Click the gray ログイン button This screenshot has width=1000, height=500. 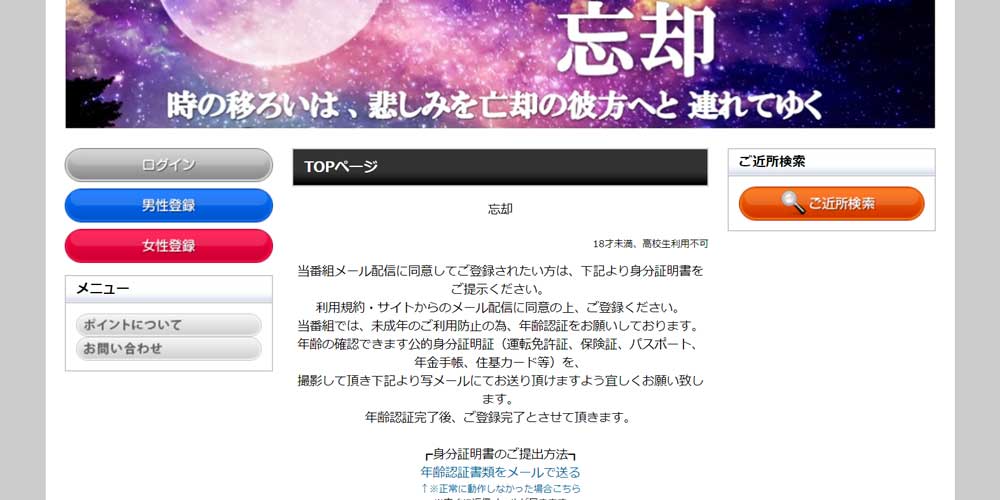[x=168, y=165]
